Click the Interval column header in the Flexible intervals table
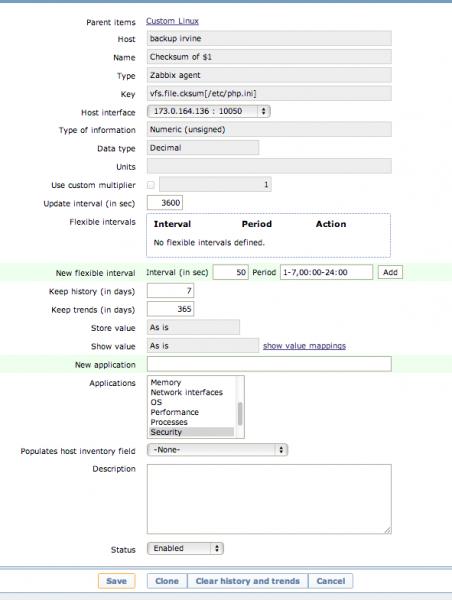This screenshot has height=600, width=452. (x=172, y=224)
